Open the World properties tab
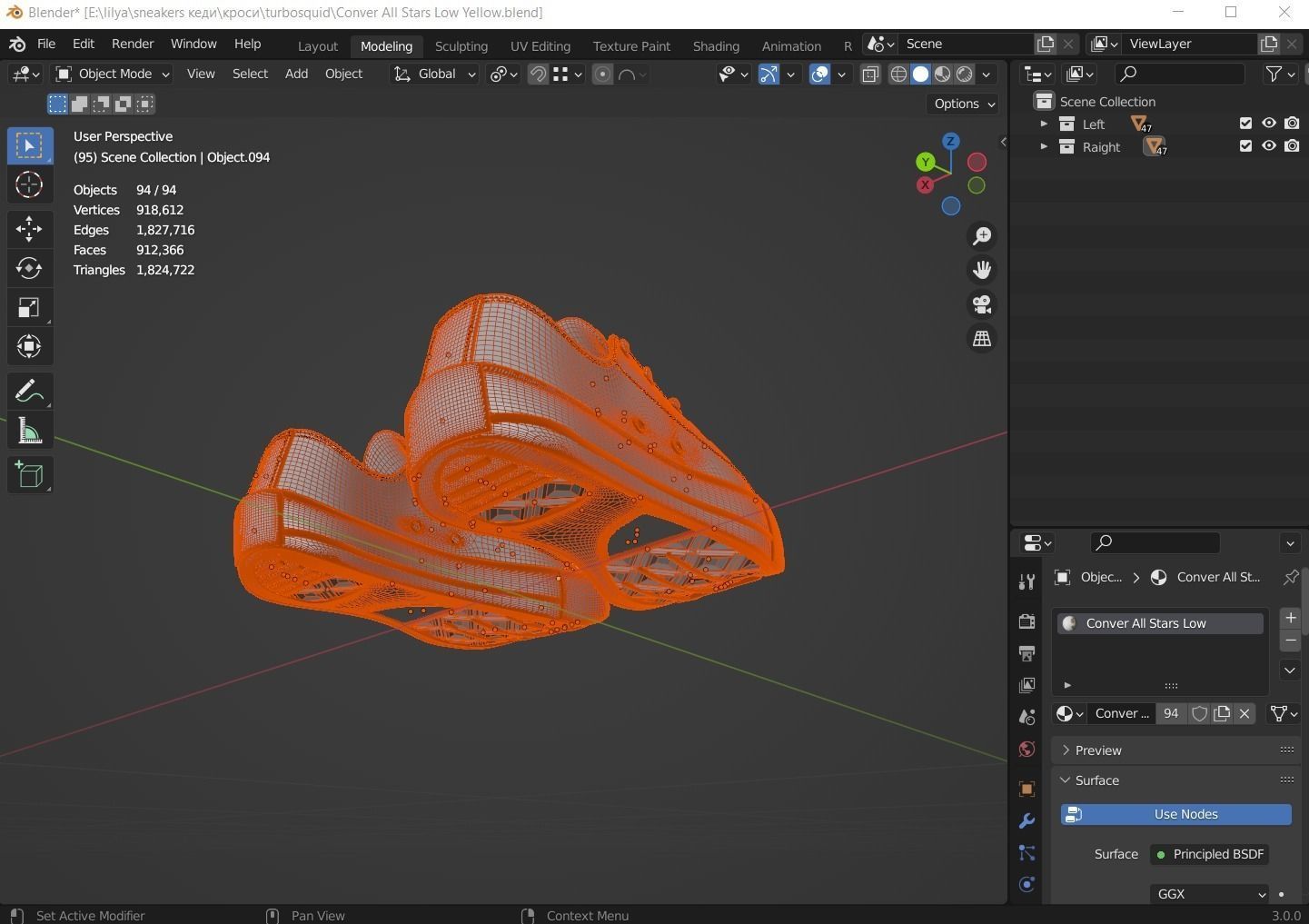The width and height of the screenshot is (1309, 924). click(1027, 750)
